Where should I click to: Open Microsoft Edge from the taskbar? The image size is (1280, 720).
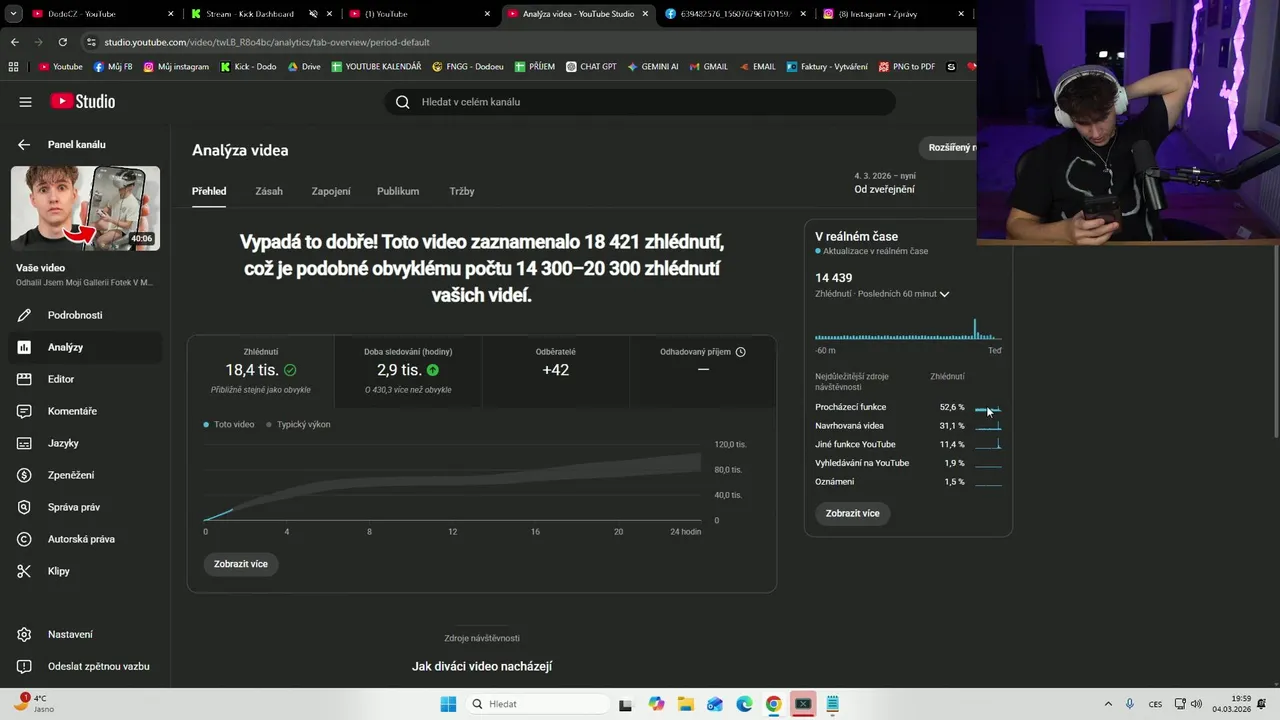pyautogui.click(x=744, y=704)
